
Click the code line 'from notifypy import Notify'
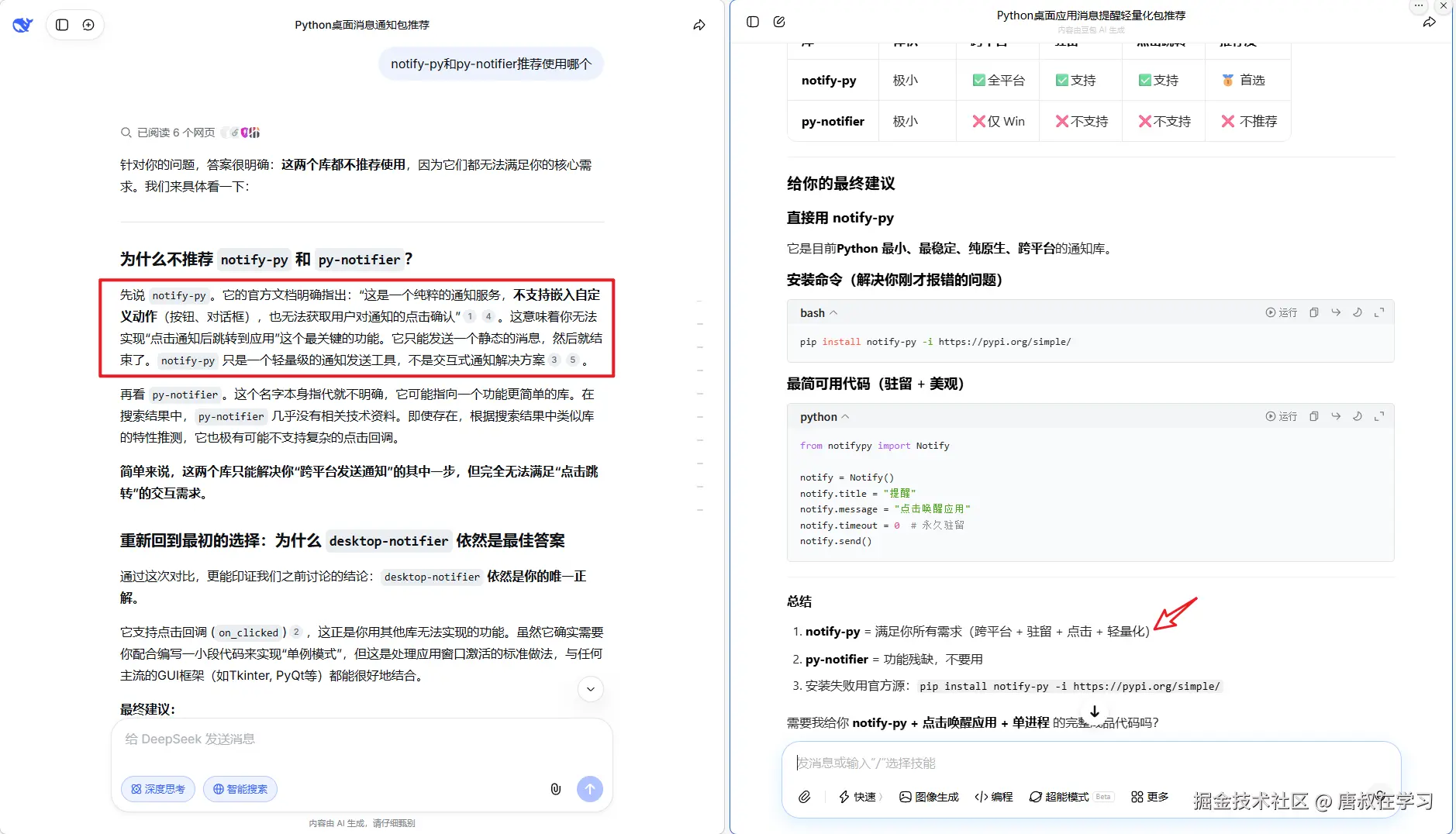tap(875, 446)
